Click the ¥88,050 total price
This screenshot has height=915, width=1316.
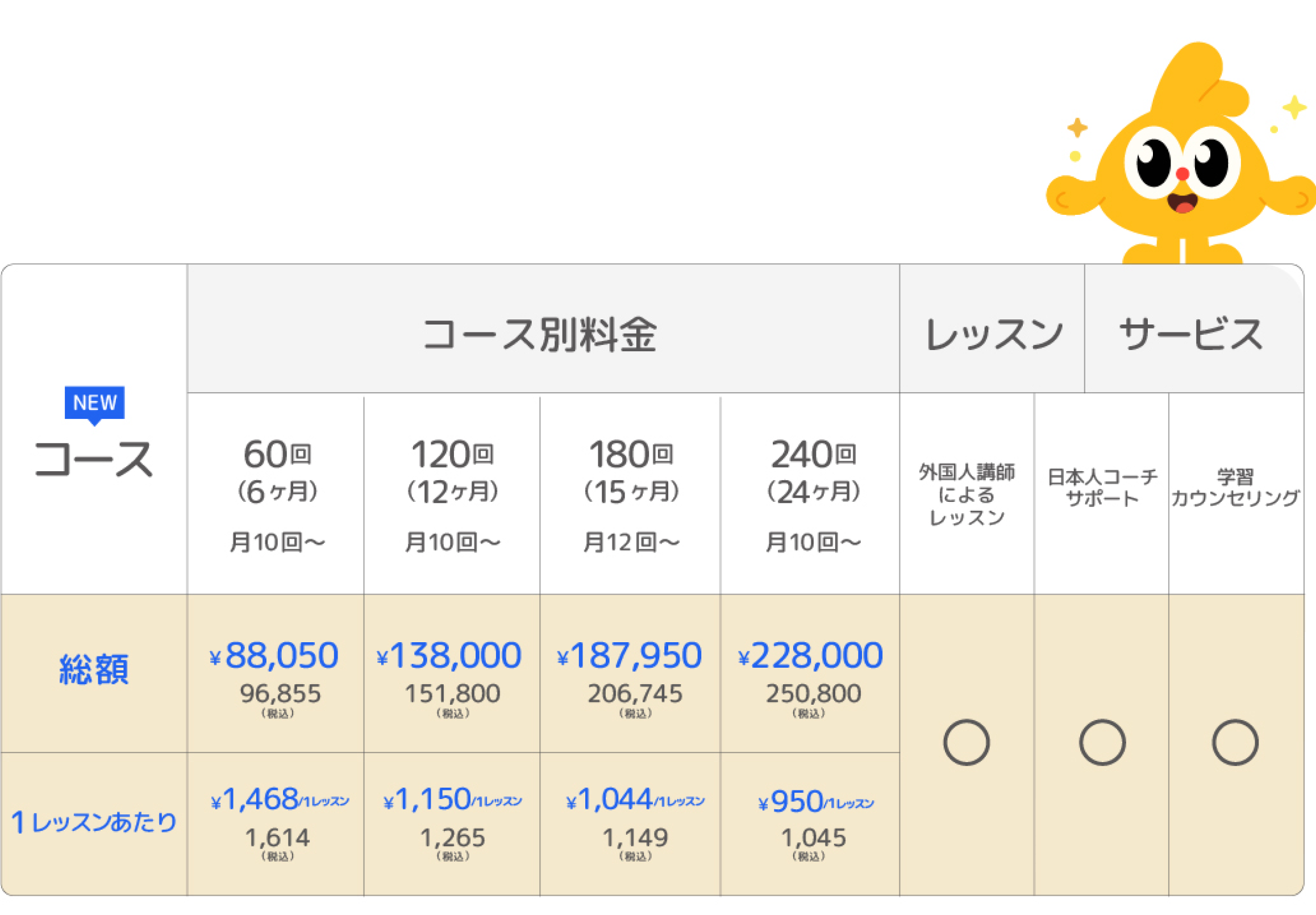[x=276, y=655]
